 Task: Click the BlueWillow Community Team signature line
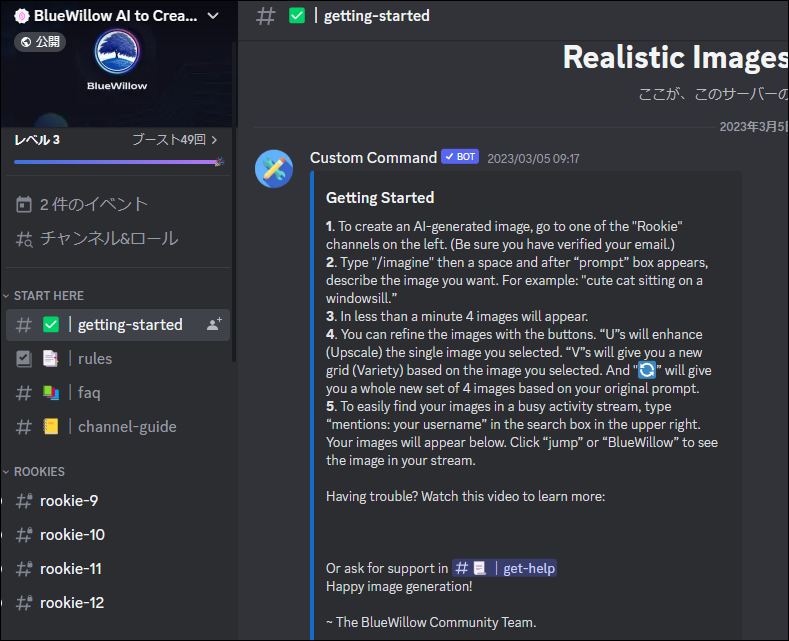431,623
